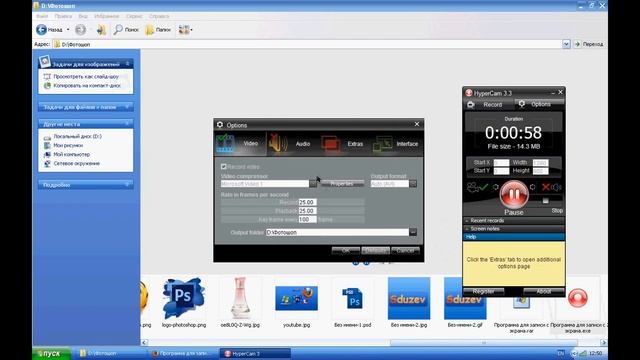Expand the Recent records section
This screenshot has width=640, height=360.
tap(514, 220)
